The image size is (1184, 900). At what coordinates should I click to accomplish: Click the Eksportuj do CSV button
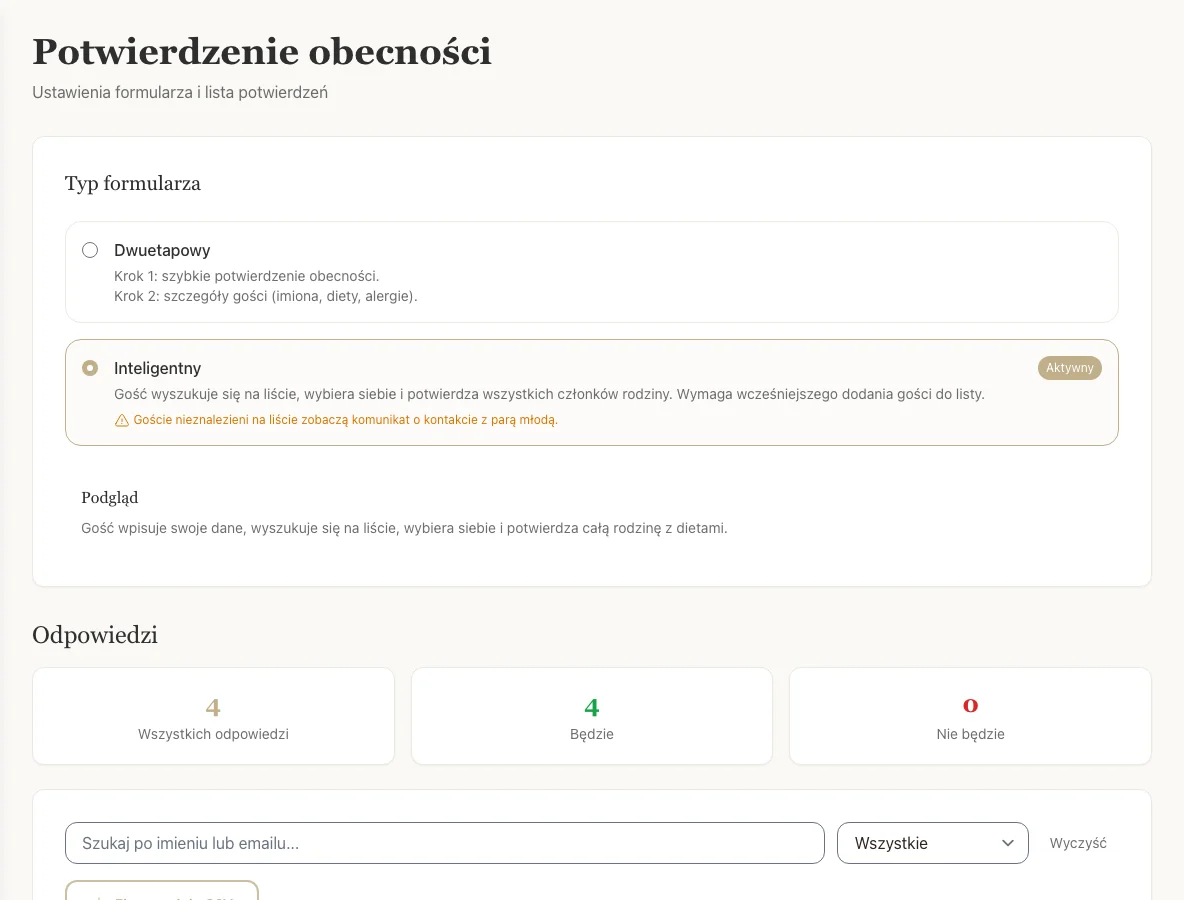[x=162, y=895]
